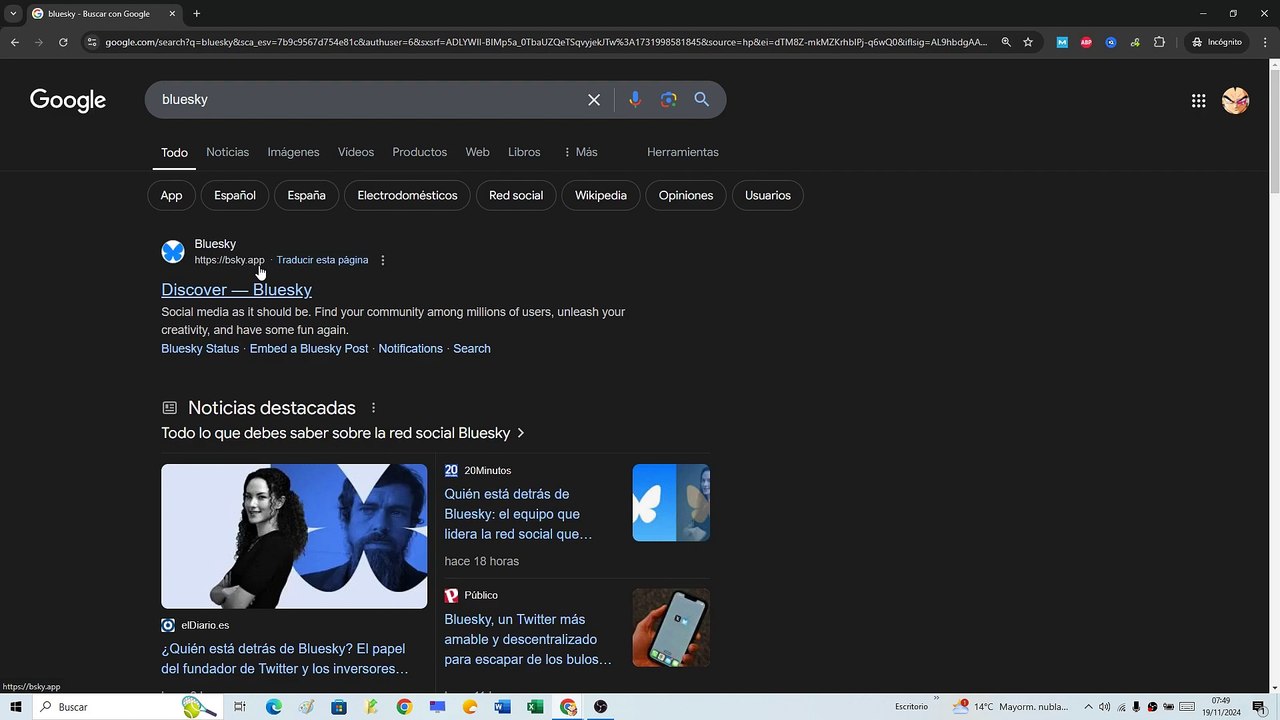Image resolution: width=1280 pixels, height=720 pixels.
Task: Click the Incógnito indicator button
Action: 1216,42
